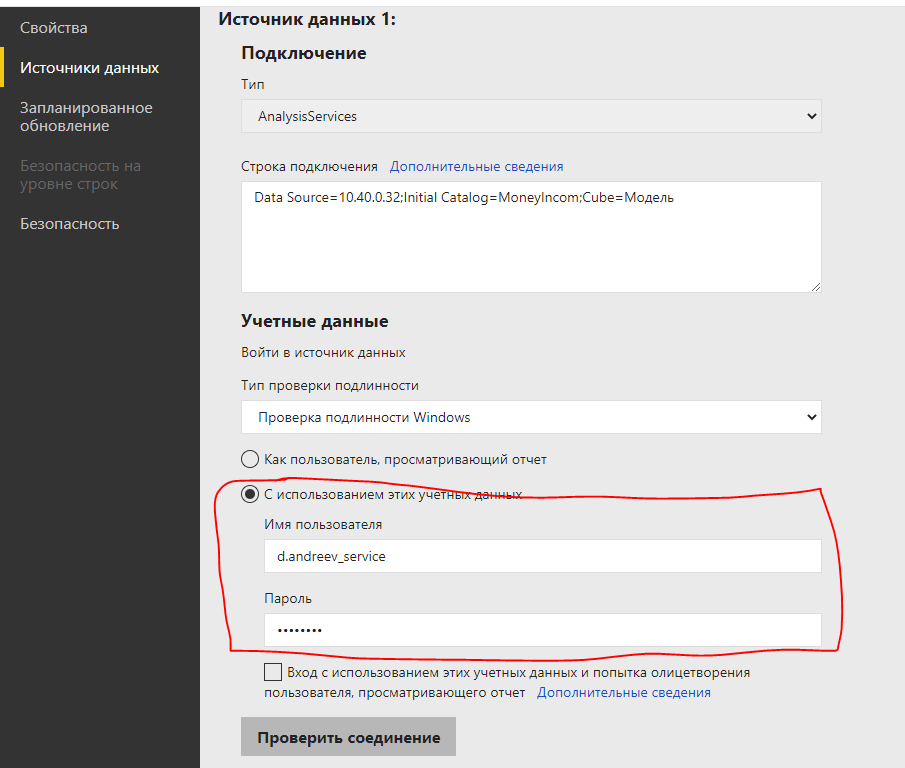Open Дополнительные сведения link near connection string
The height and width of the screenshot is (768, 905).
point(476,167)
